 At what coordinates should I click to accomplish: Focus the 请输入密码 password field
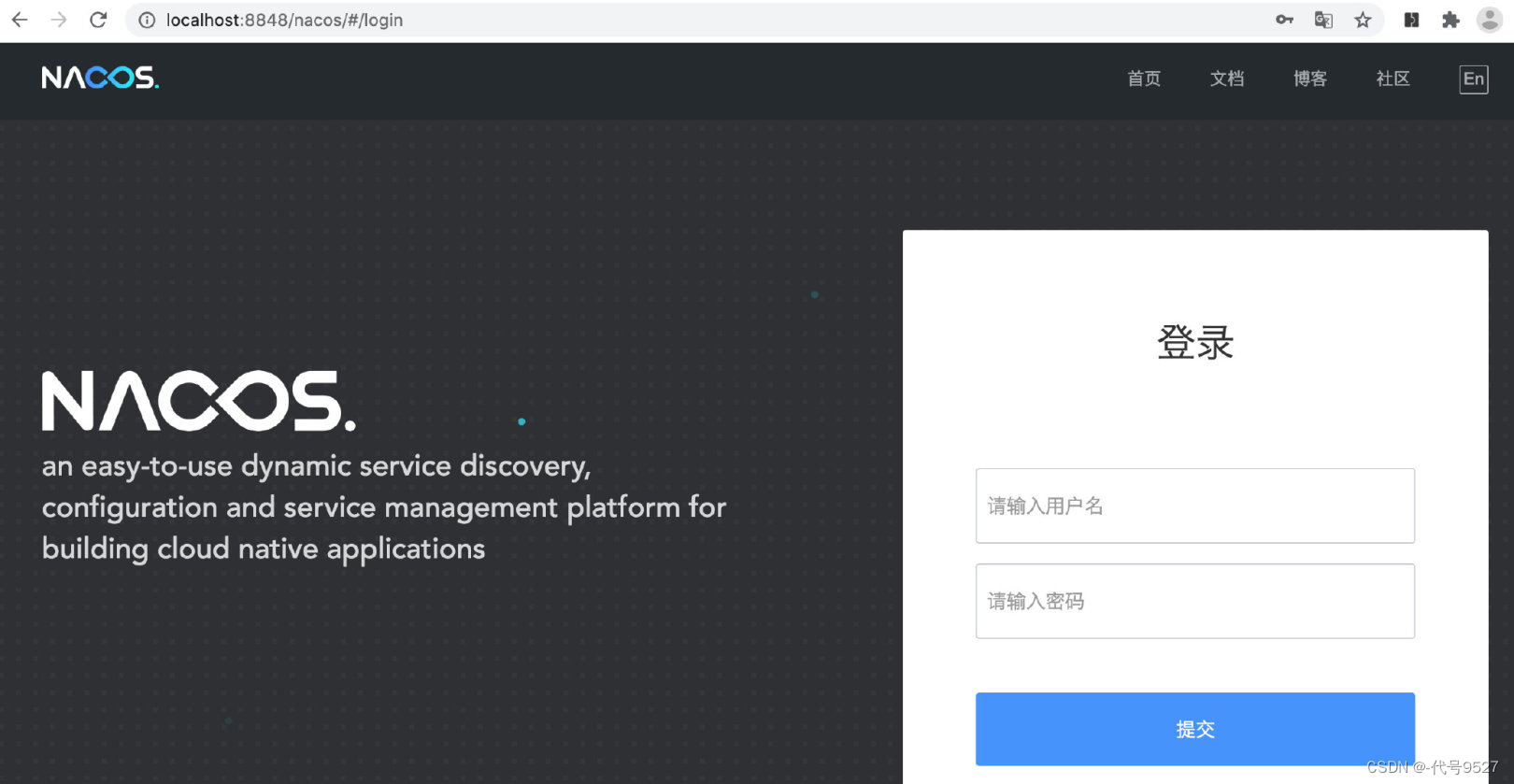click(x=1195, y=601)
